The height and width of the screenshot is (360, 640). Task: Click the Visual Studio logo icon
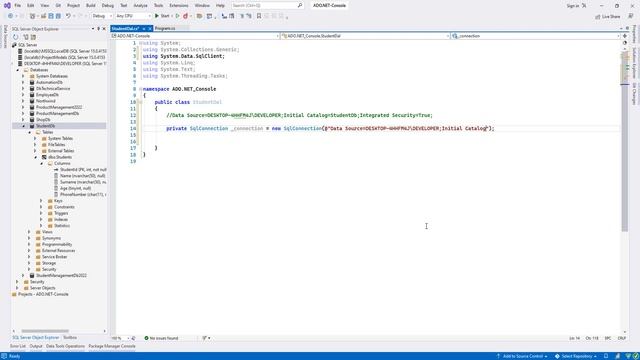coord(7,5)
